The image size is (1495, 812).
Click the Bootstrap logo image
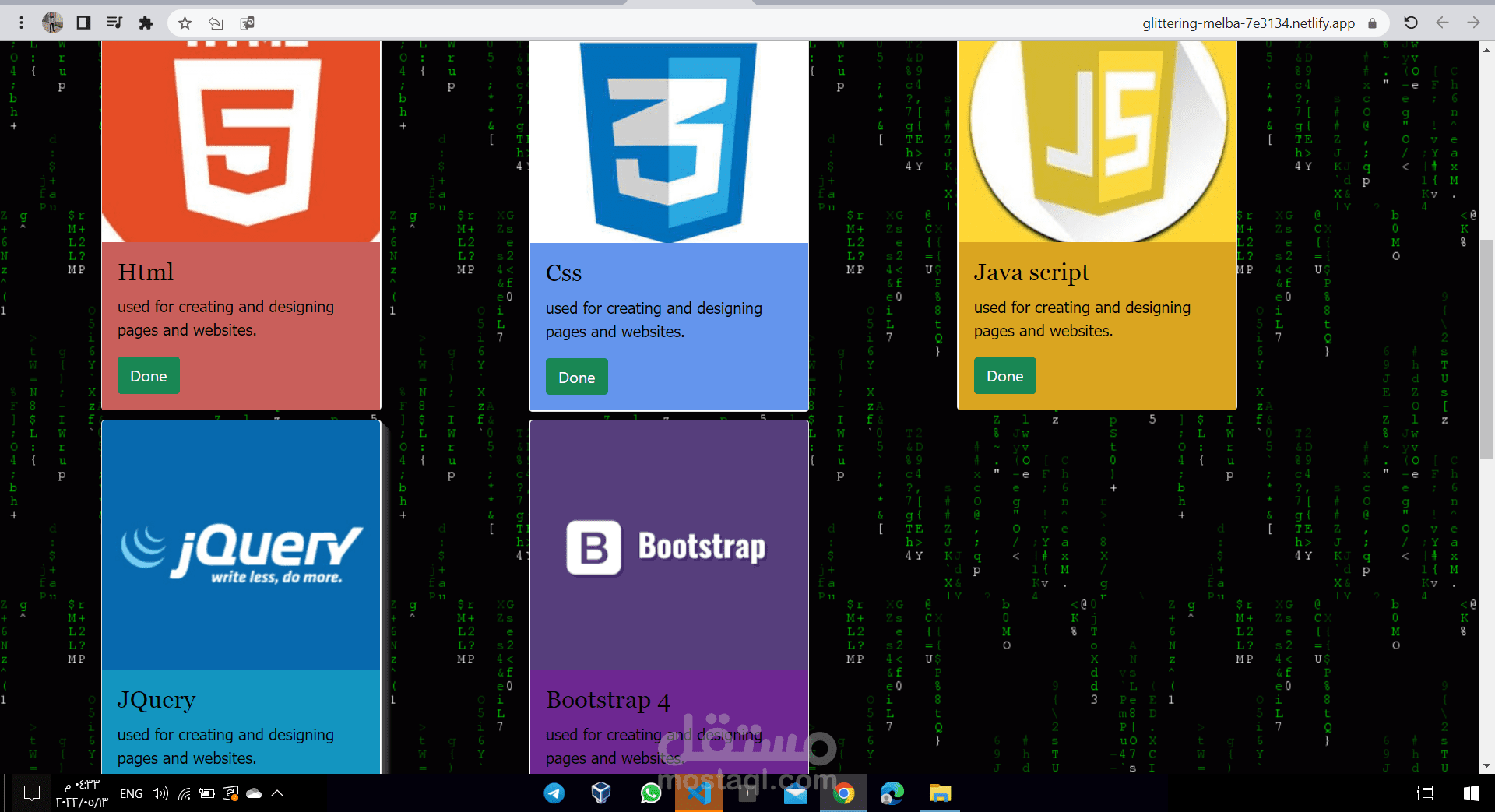click(669, 545)
